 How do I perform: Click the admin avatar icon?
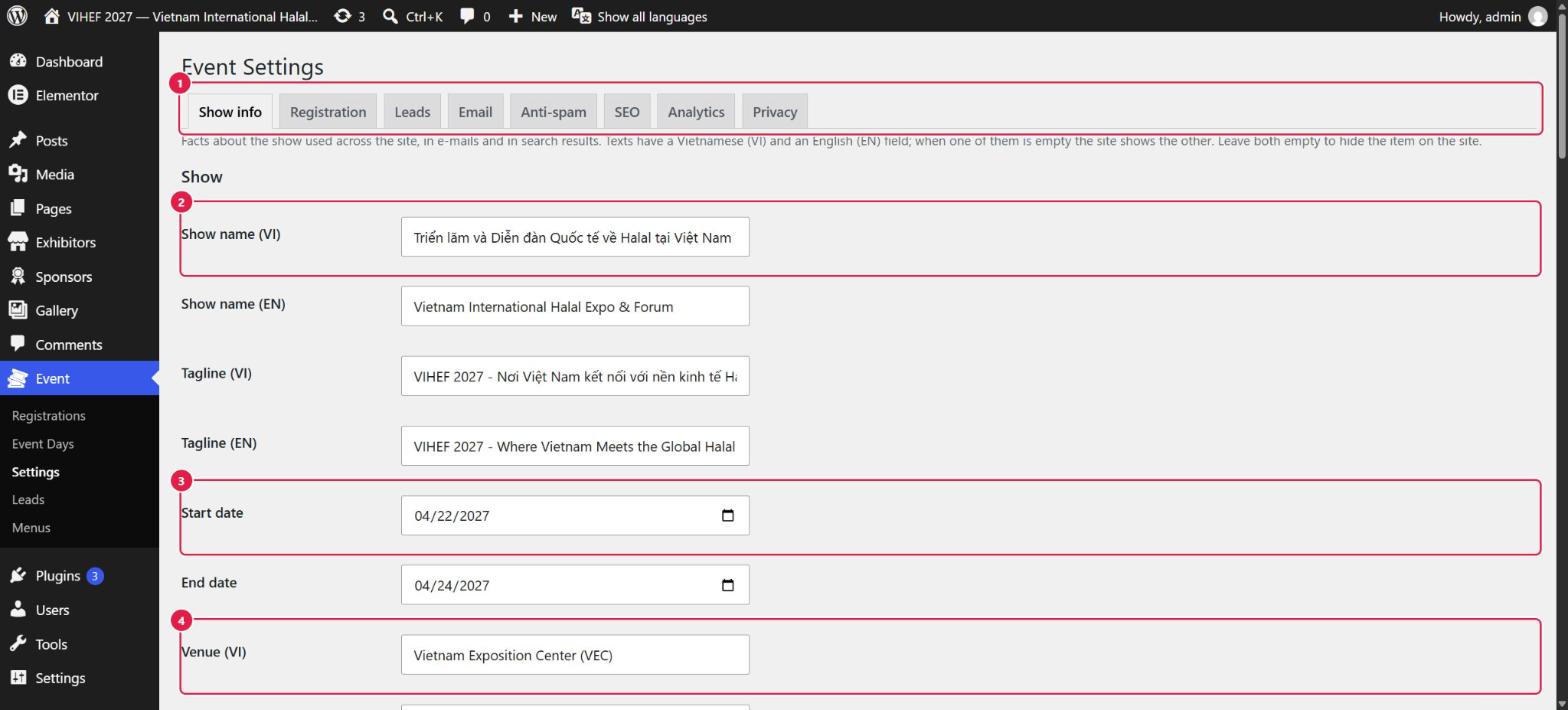(1538, 16)
